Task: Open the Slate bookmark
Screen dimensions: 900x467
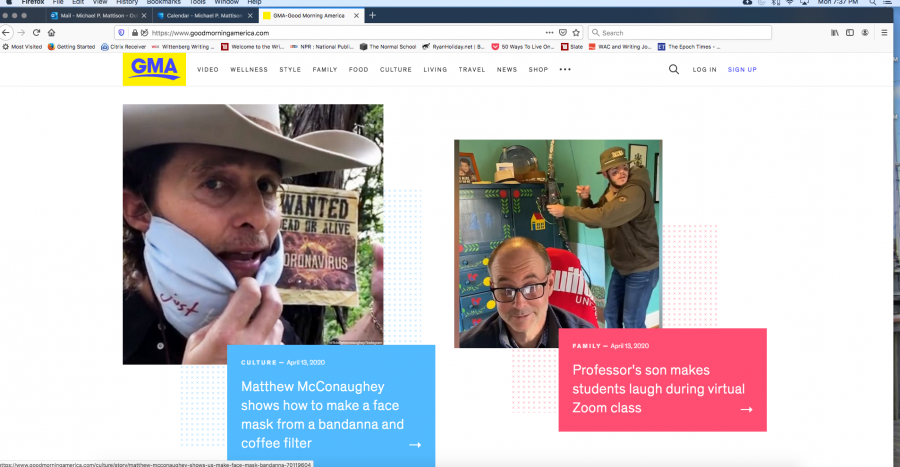Action: coord(572,47)
